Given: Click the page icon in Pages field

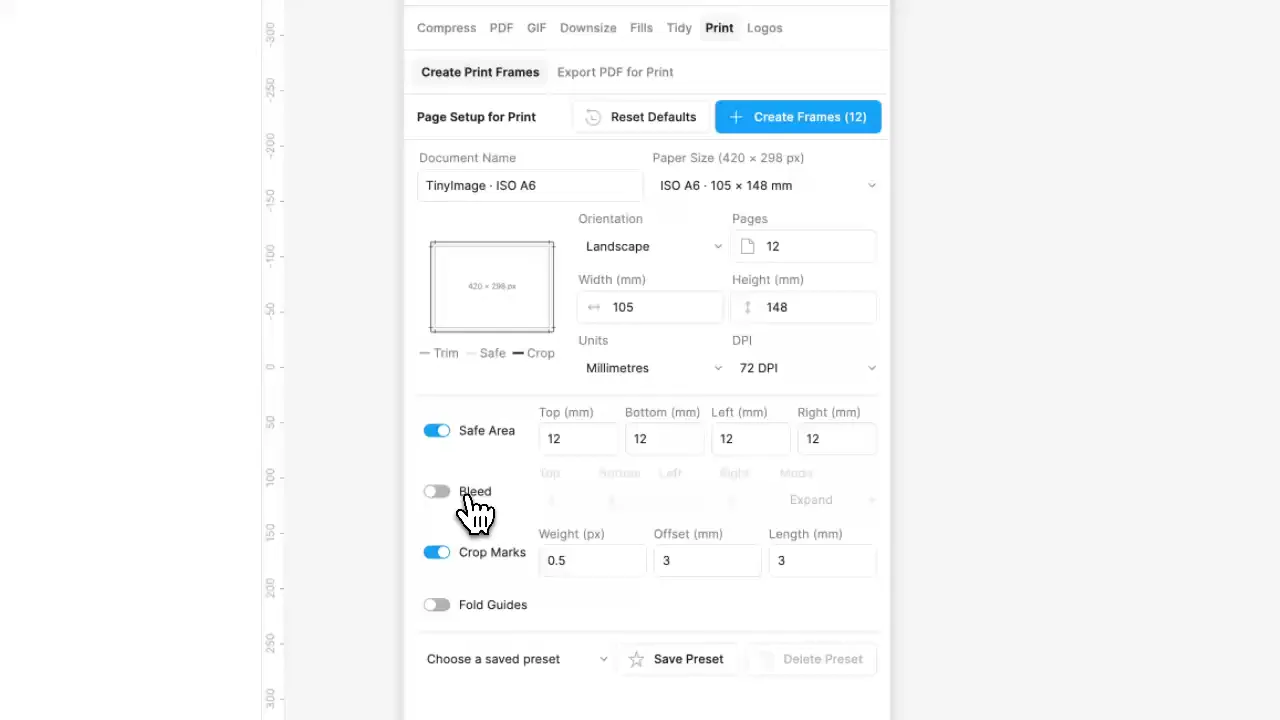Looking at the screenshot, I should (748, 246).
